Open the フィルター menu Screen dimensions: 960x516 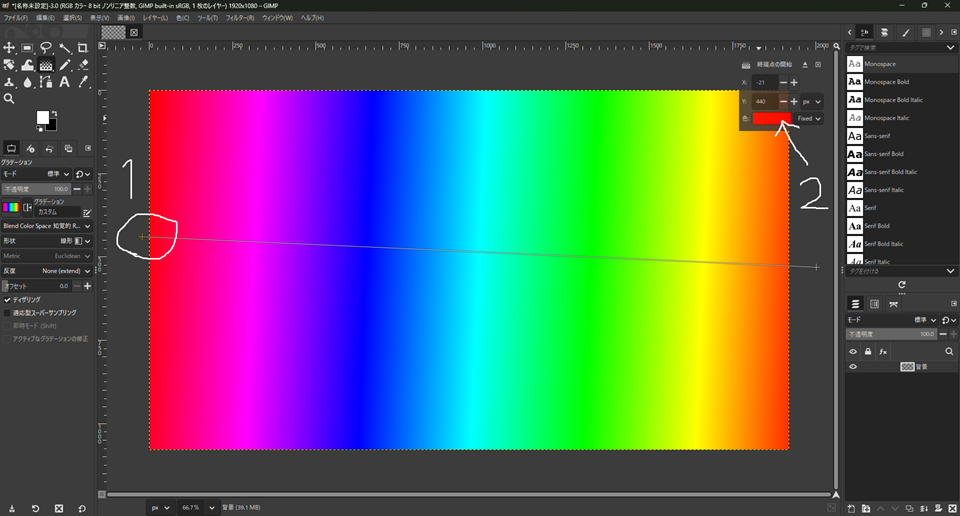point(239,18)
